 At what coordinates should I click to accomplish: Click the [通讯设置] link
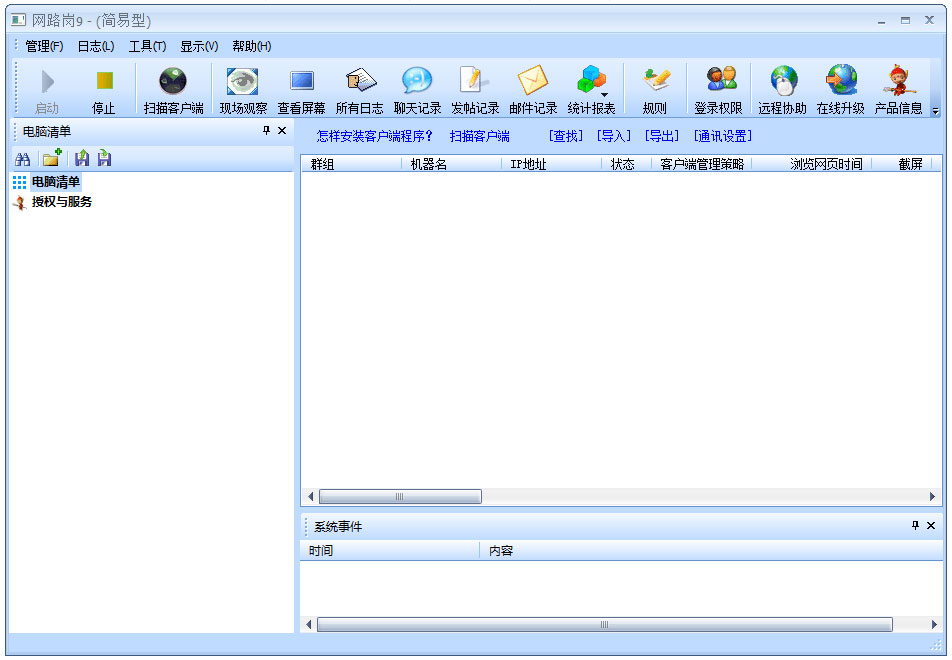tap(722, 136)
